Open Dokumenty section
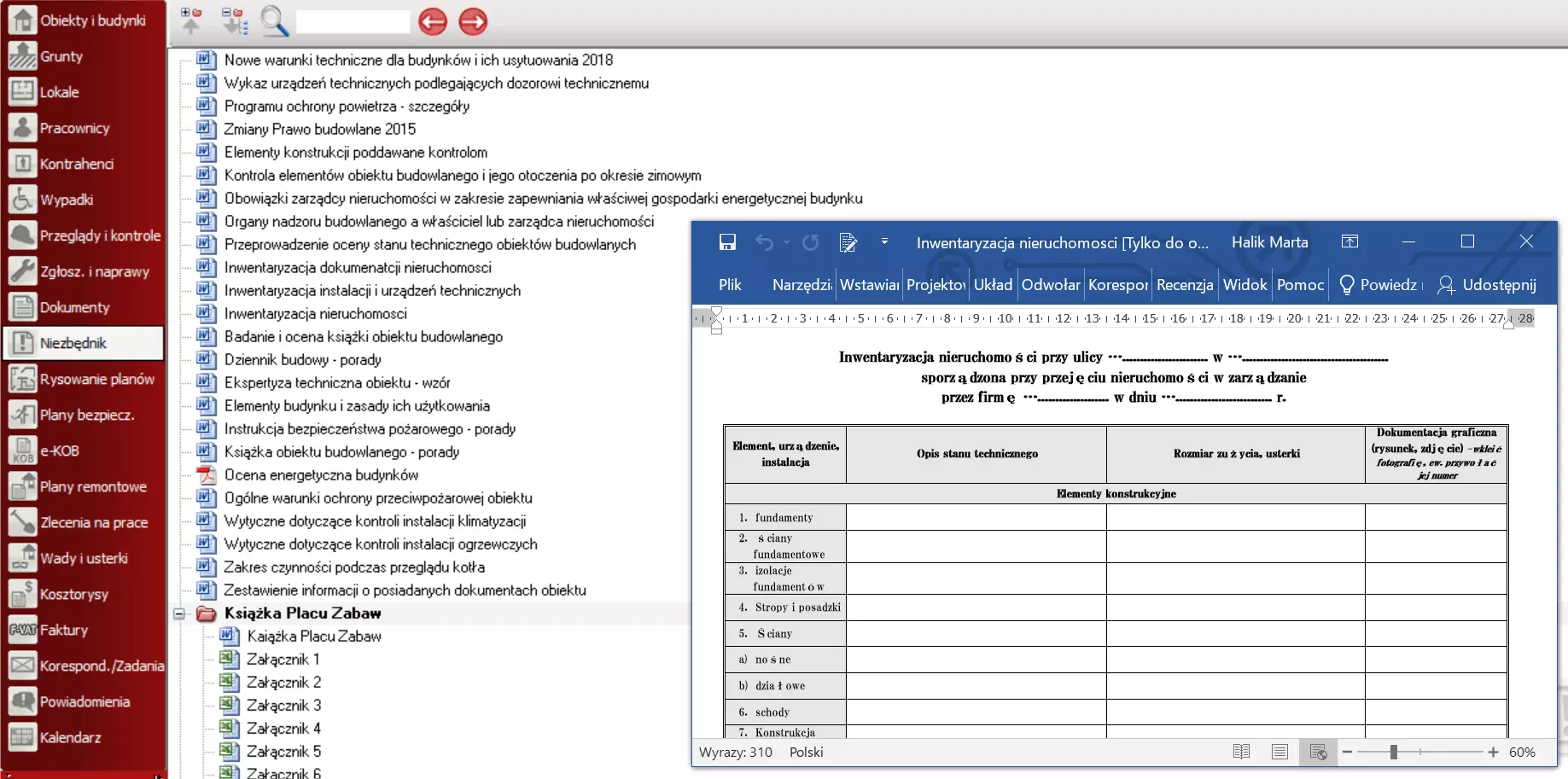Image resolution: width=1568 pixels, height=779 pixels. point(83,307)
